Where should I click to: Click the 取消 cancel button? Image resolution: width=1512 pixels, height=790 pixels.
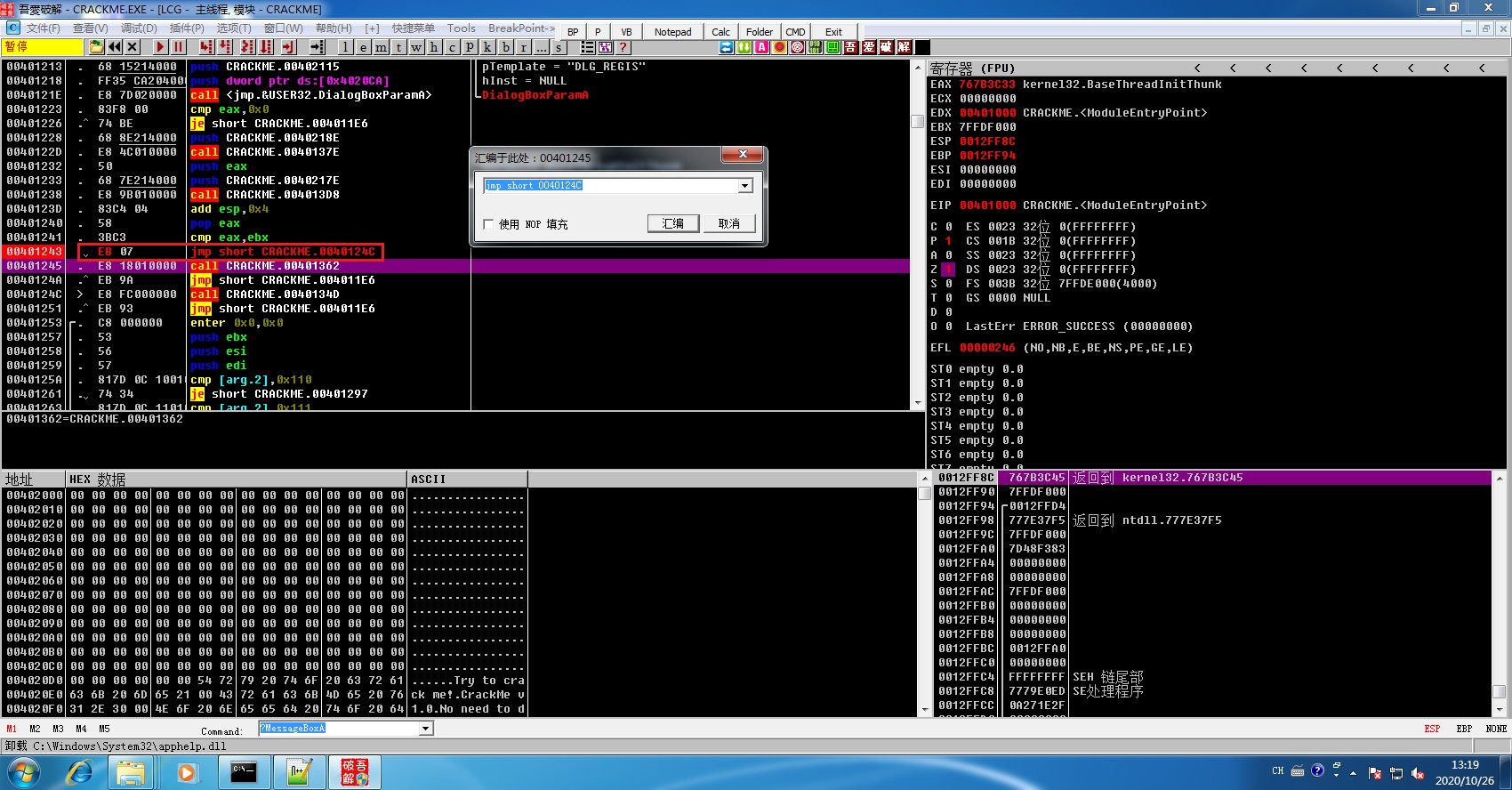tap(729, 223)
